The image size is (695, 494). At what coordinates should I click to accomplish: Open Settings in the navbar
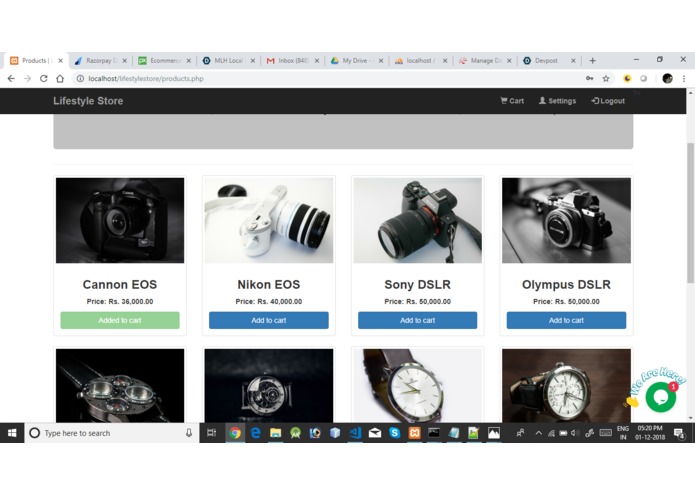[x=557, y=101]
